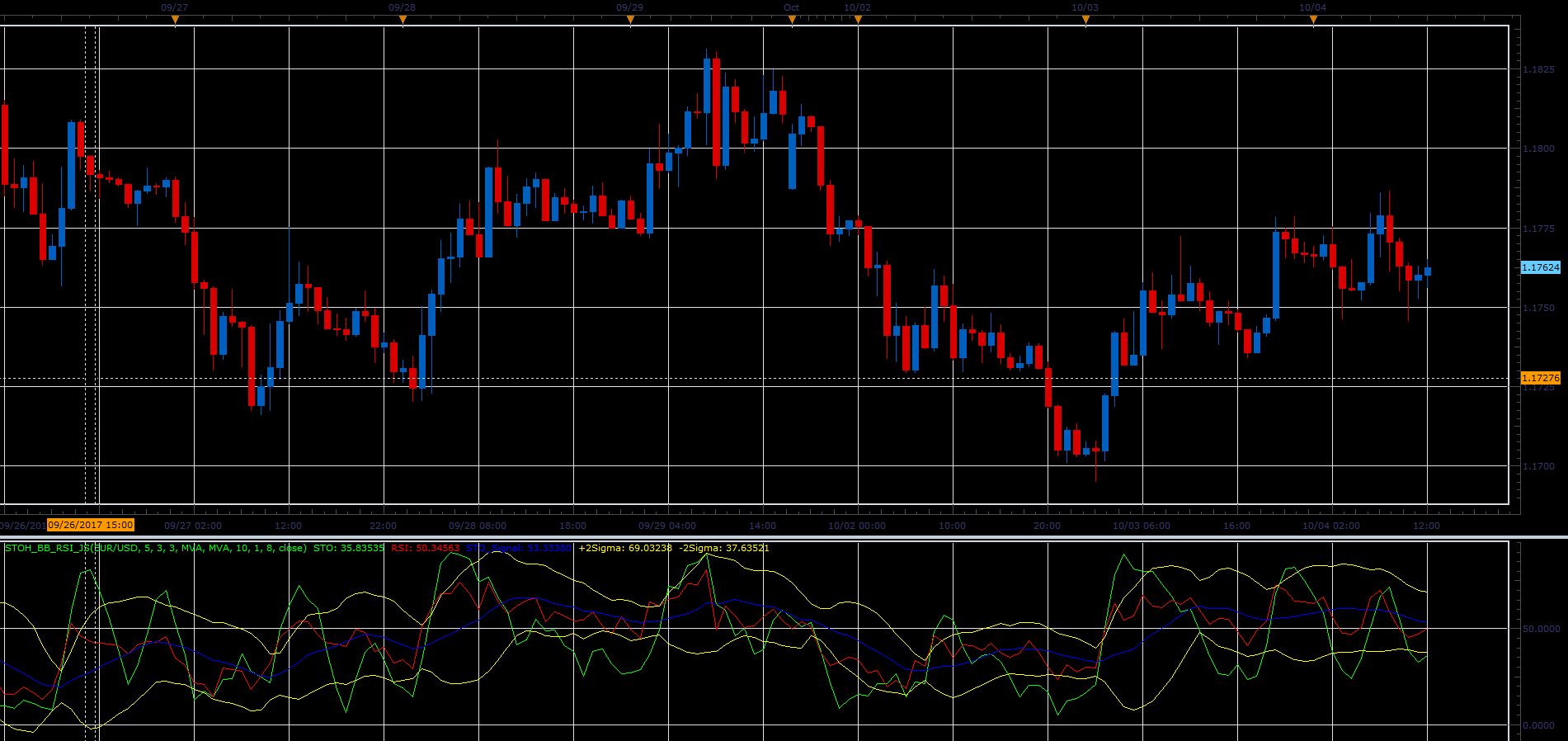Click the +2Sigma: 69.03238 value
The image size is (1568, 741).
pos(625,548)
